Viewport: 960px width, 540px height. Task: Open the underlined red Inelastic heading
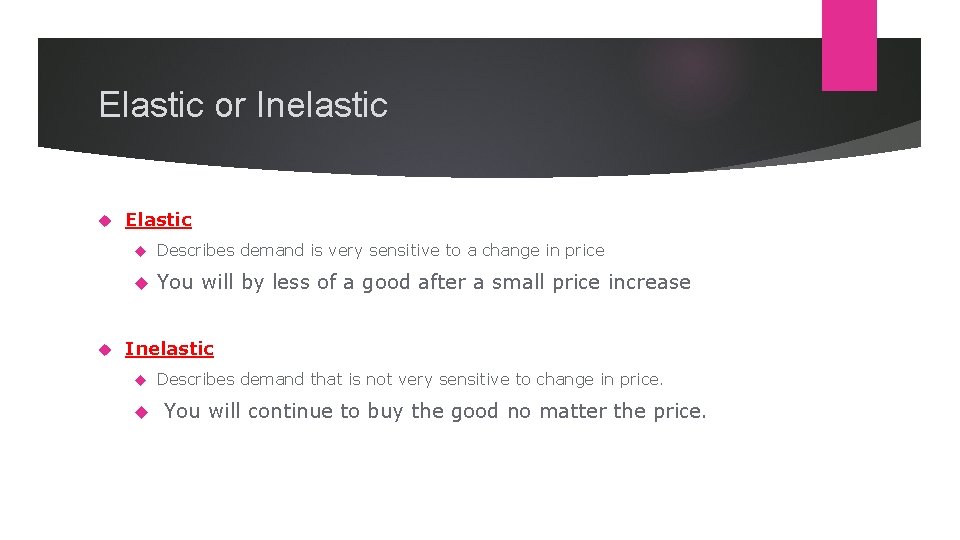169,349
